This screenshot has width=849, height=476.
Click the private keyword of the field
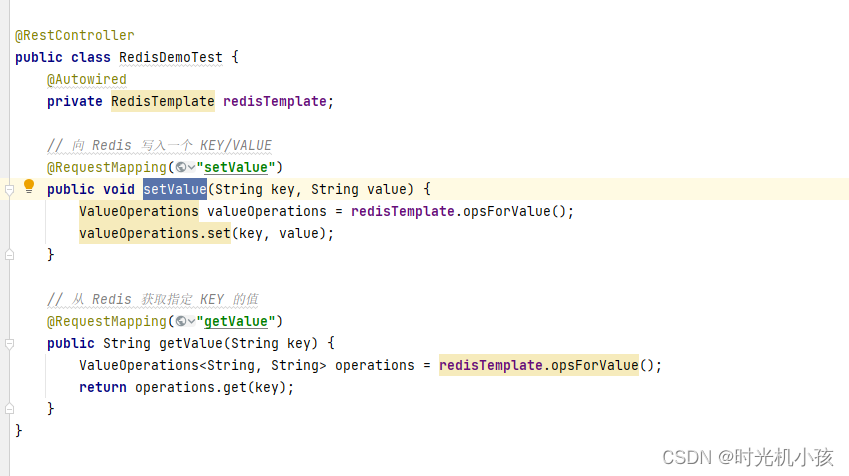[x=75, y=102]
